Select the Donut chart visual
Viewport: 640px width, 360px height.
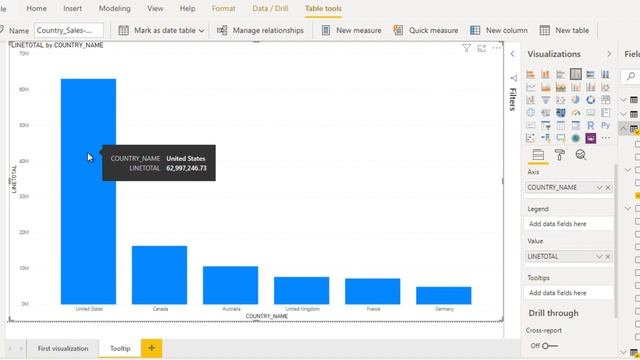[x=590, y=100]
